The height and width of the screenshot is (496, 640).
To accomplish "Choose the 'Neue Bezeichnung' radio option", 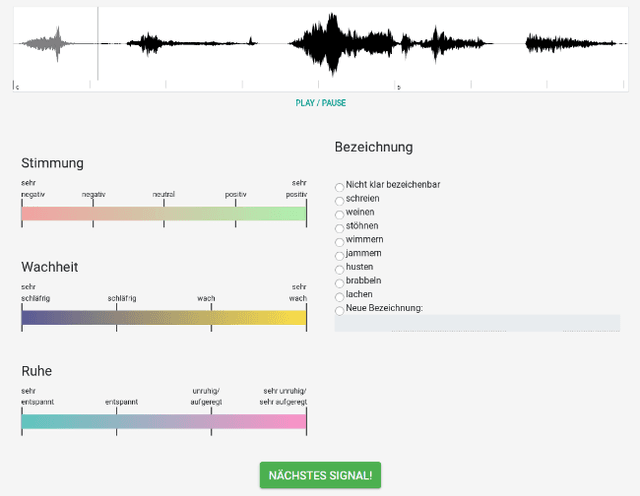I will pyautogui.click(x=339, y=311).
